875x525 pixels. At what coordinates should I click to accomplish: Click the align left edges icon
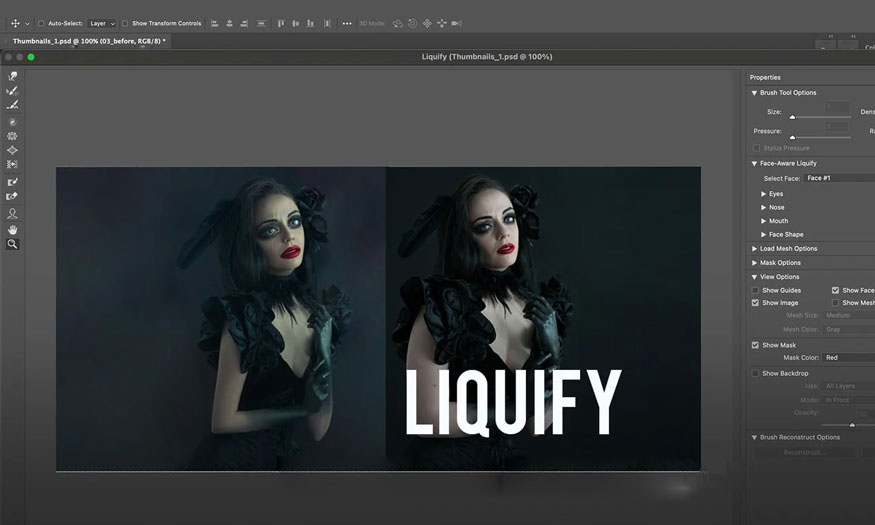tap(214, 23)
